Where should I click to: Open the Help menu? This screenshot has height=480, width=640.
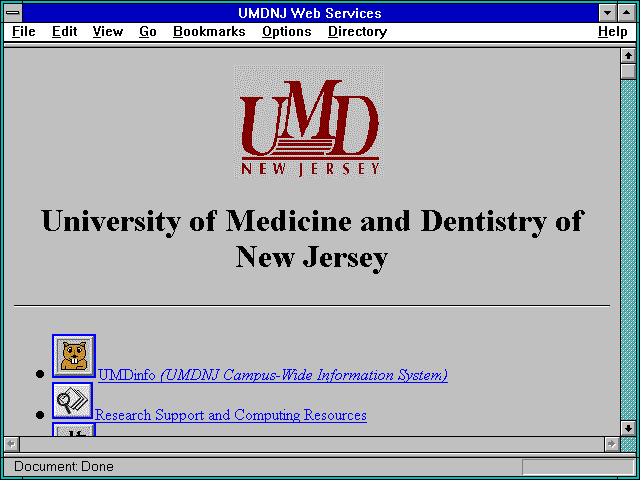(x=613, y=32)
